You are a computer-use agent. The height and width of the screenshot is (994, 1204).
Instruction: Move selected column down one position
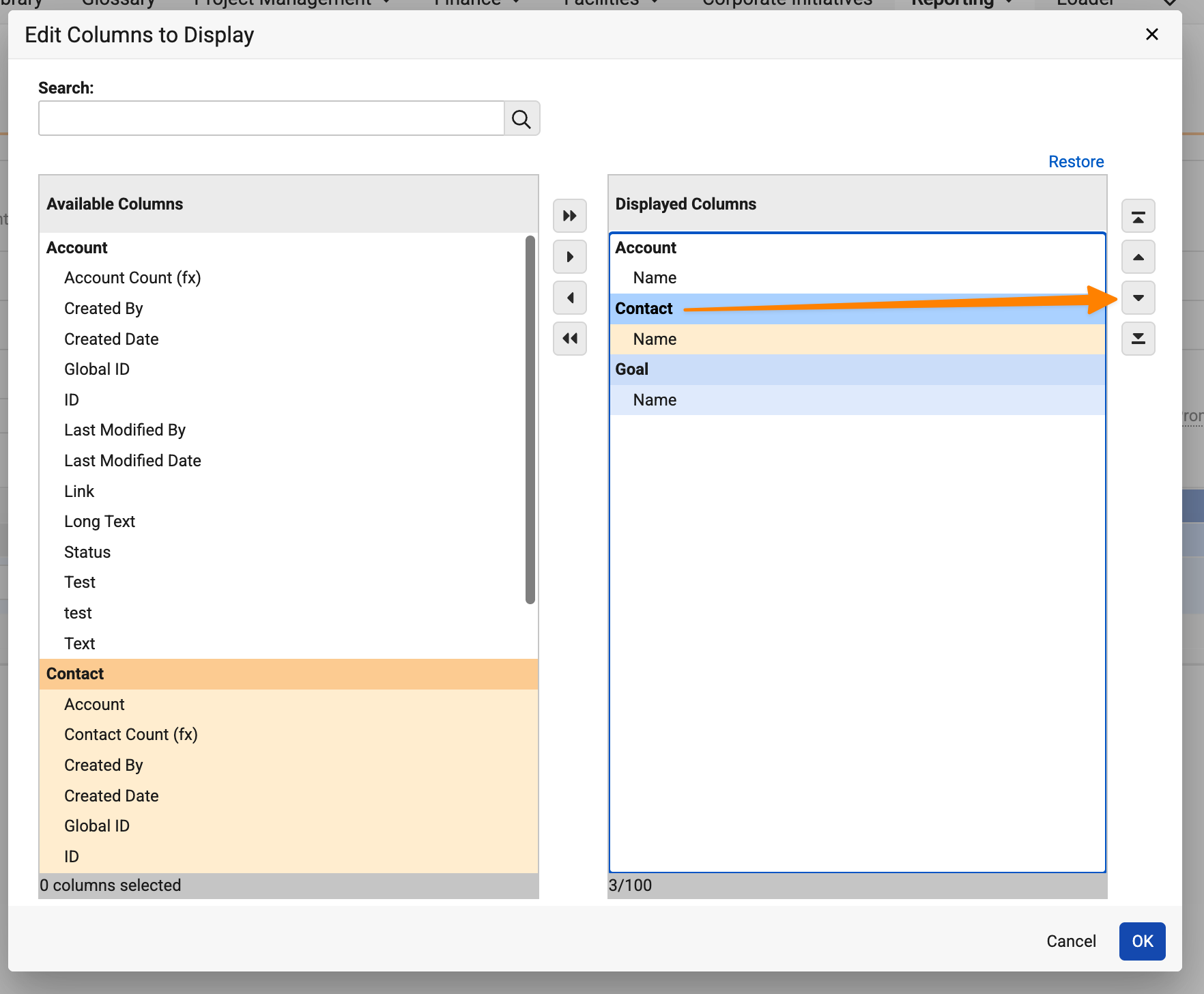[x=1138, y=298]
